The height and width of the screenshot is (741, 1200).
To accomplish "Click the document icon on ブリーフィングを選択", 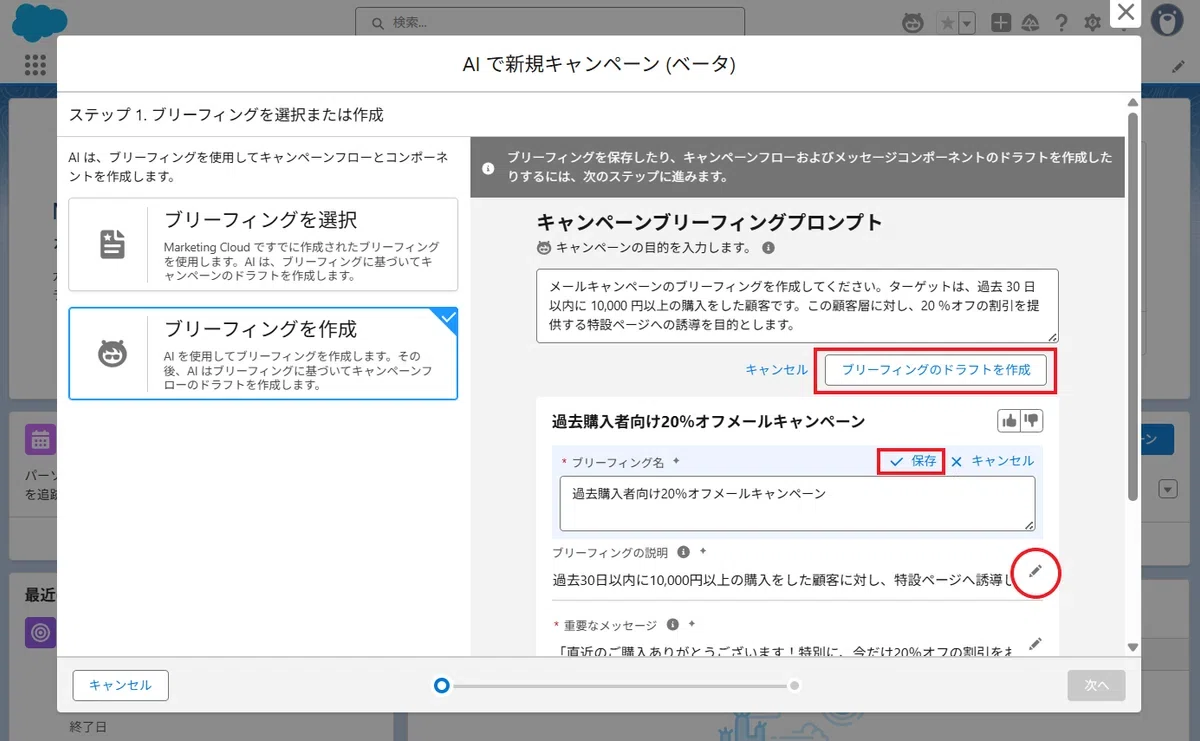I will coord(112,244).
